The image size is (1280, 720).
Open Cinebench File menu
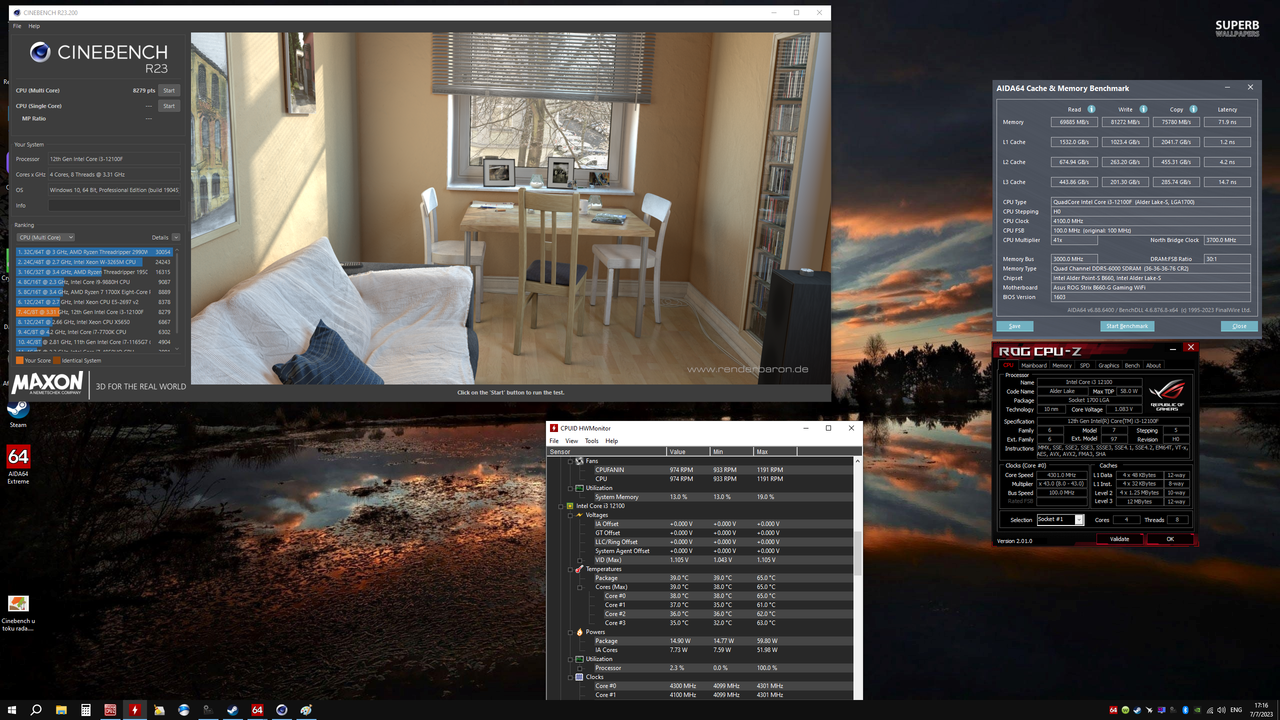[x=17, y=26]
